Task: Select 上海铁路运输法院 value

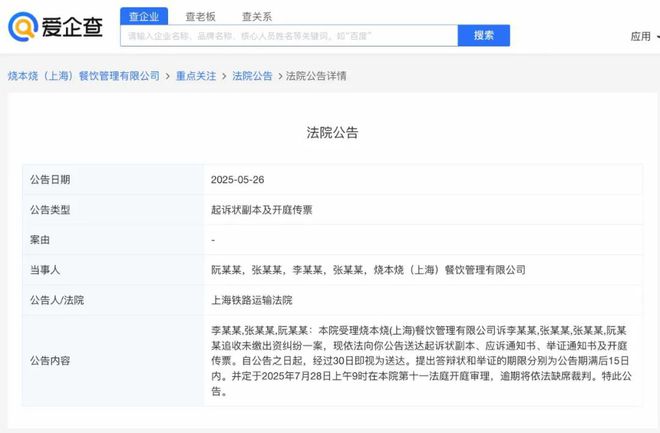Action: (x=251, y=300)
